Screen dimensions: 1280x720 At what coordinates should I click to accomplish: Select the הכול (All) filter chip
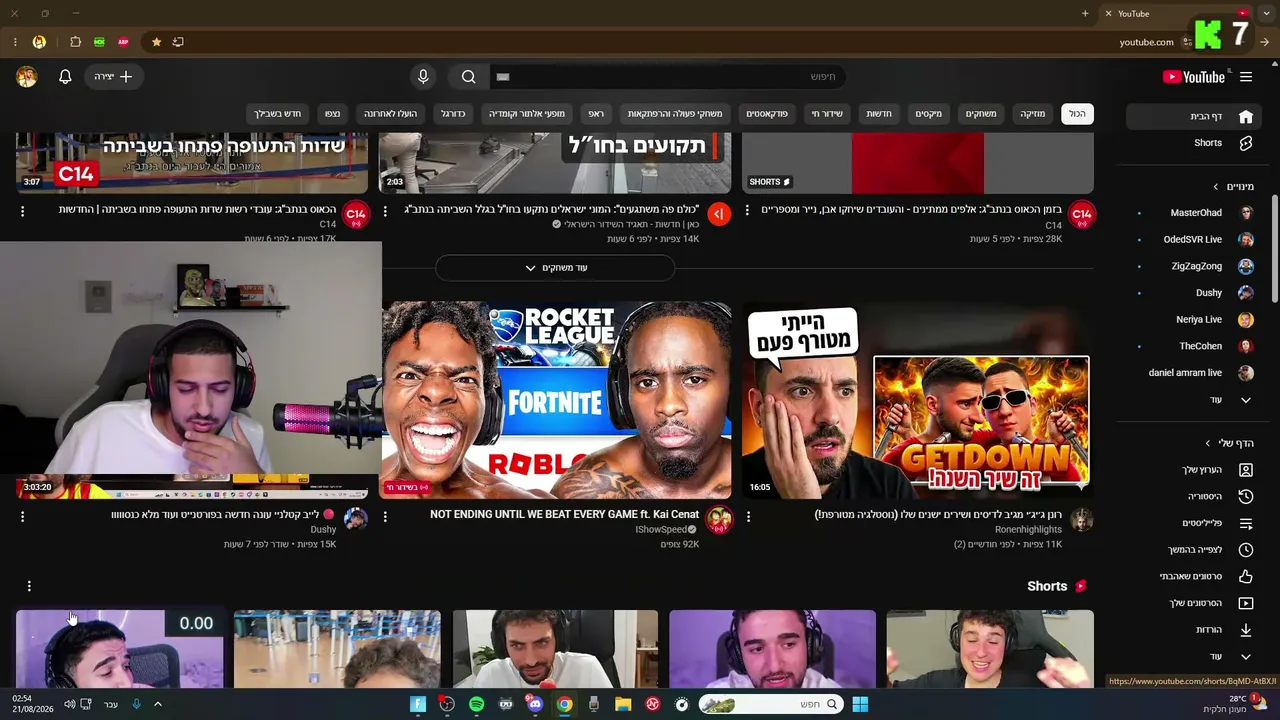[x=1077, y=114]
